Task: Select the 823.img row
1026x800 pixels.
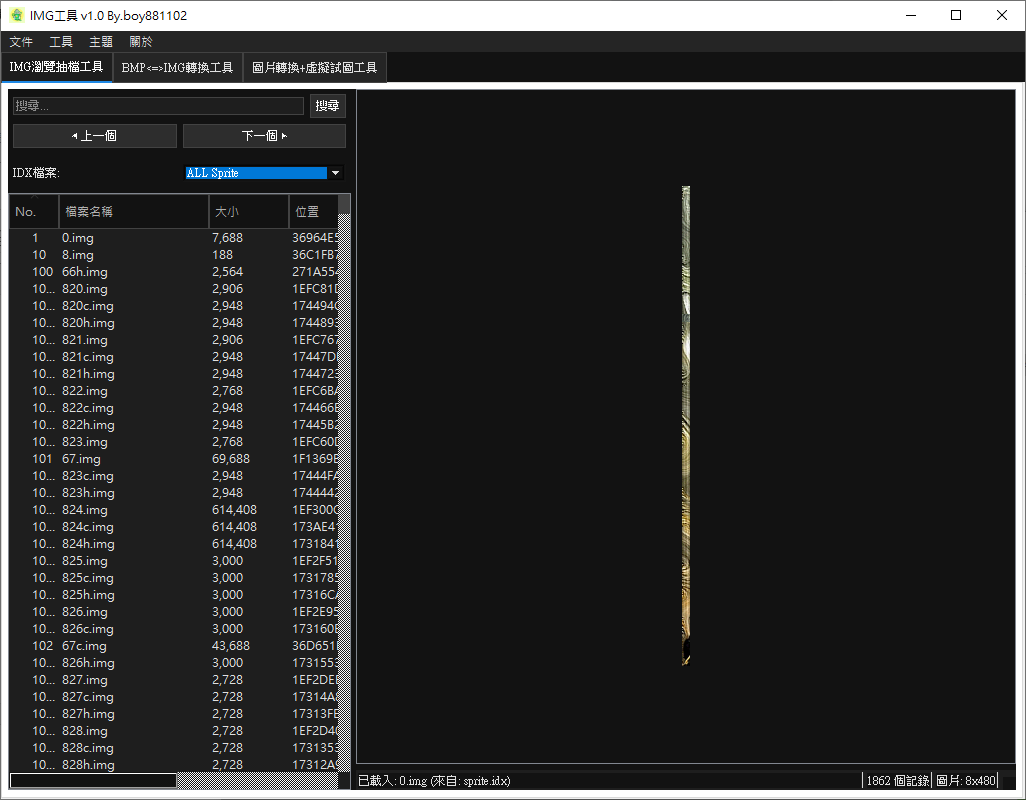Action: [175, 442]
